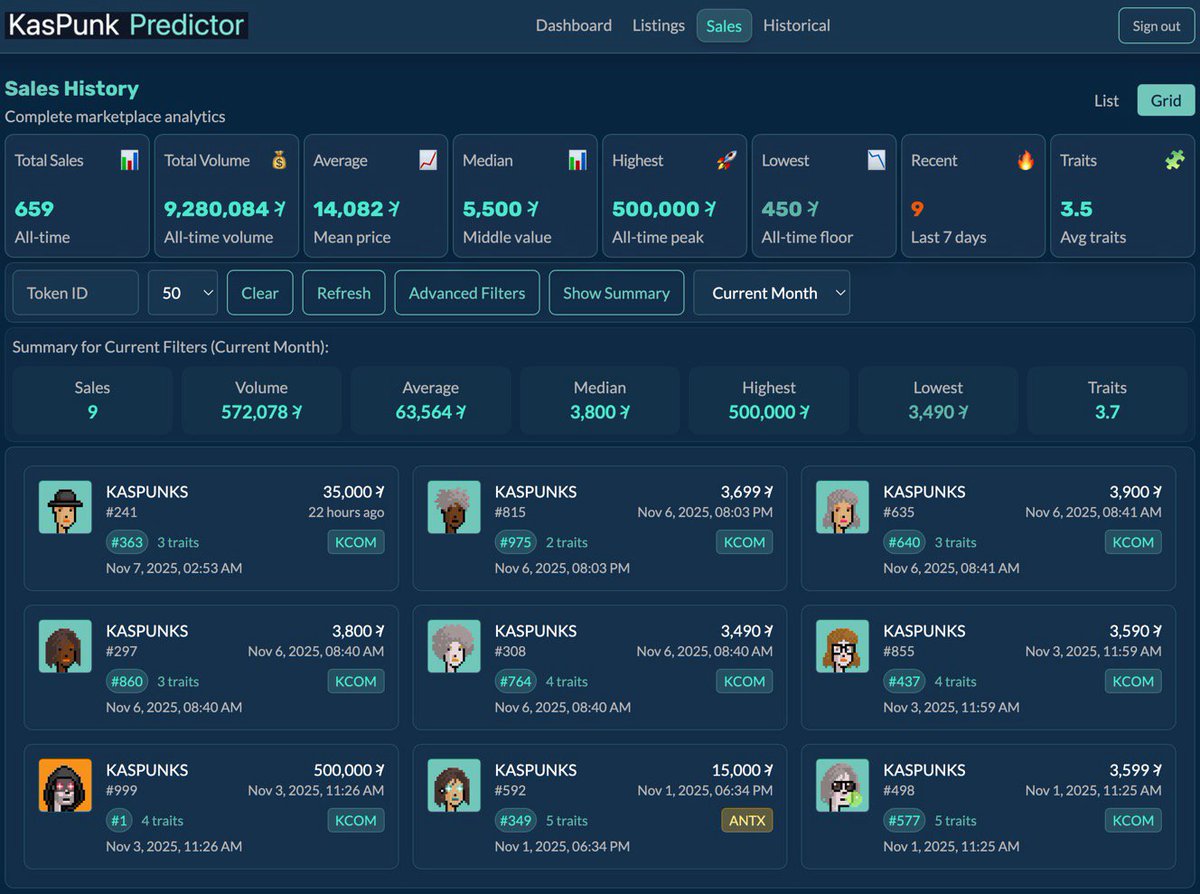
Task: Click rank badge #975 on KasPunk #815
Action: 516,542
